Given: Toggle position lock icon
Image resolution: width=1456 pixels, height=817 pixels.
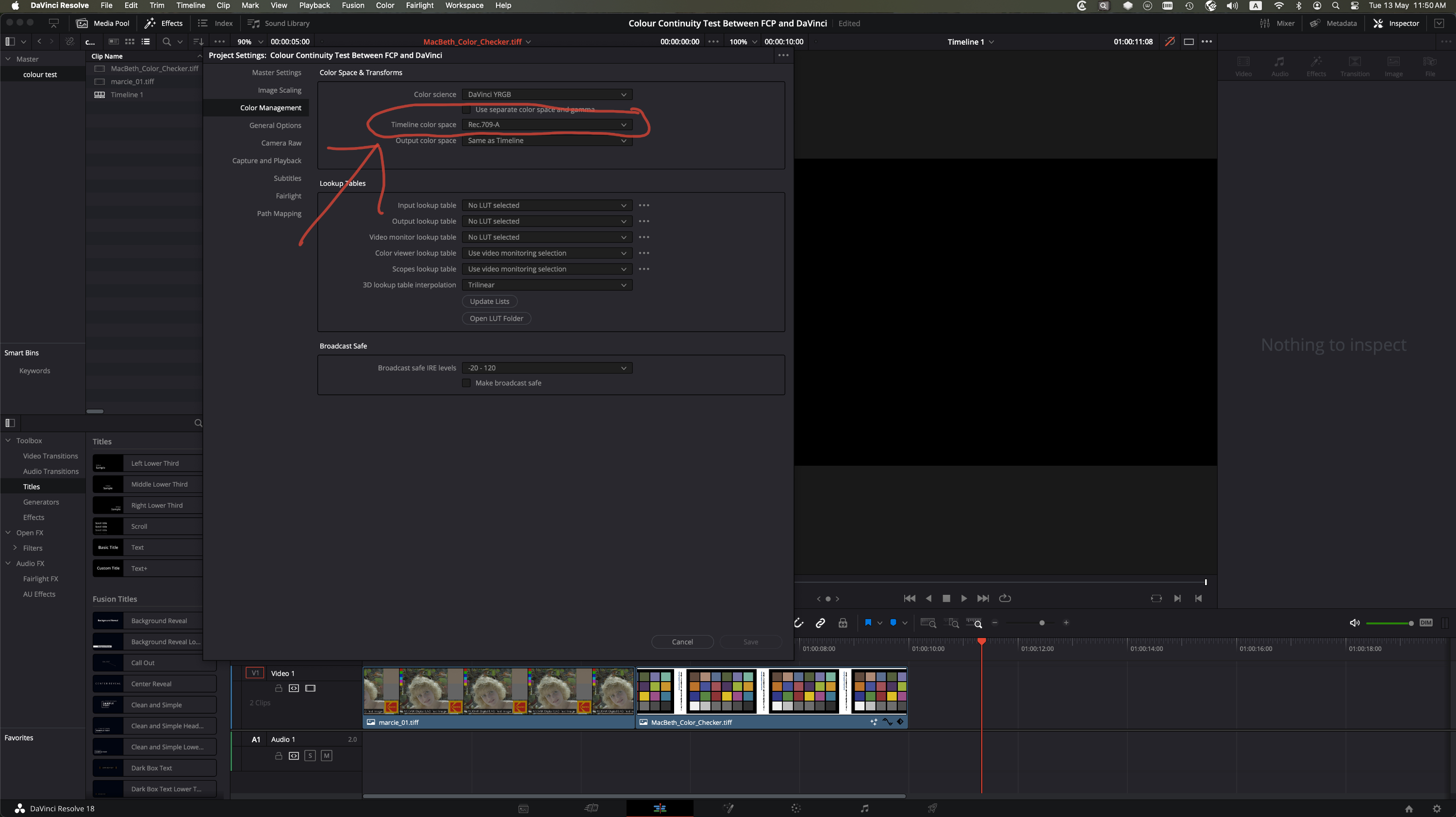Looking at the screenshot, I should click(x=843, y=622).
